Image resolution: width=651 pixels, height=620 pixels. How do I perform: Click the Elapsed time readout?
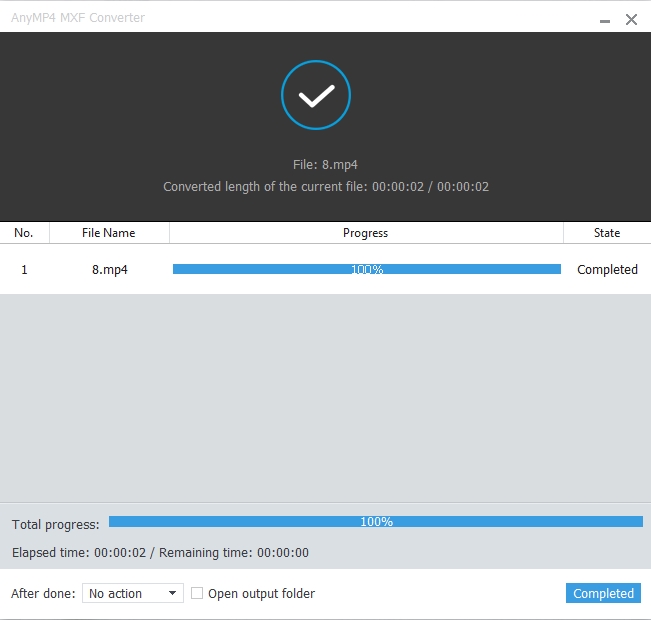coord(160,553)
